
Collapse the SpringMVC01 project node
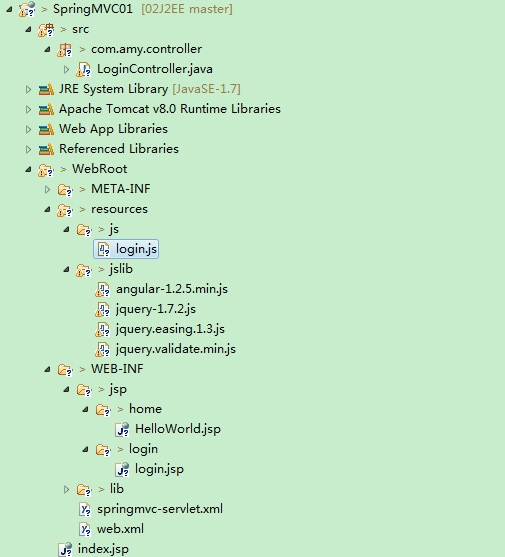coord(10,10)
